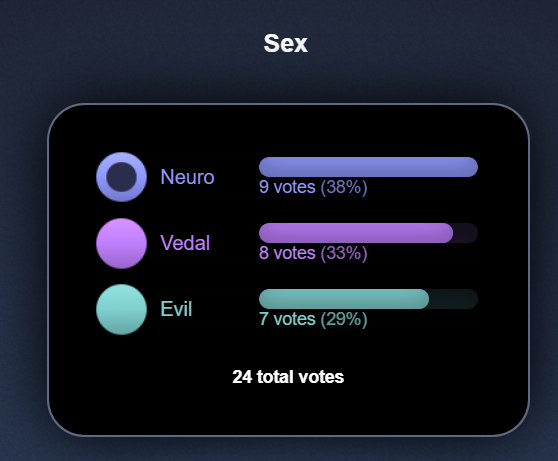Click the '8 votes' count text
Viewport: 558px width, 461px height.
click(x=287, y=253)
